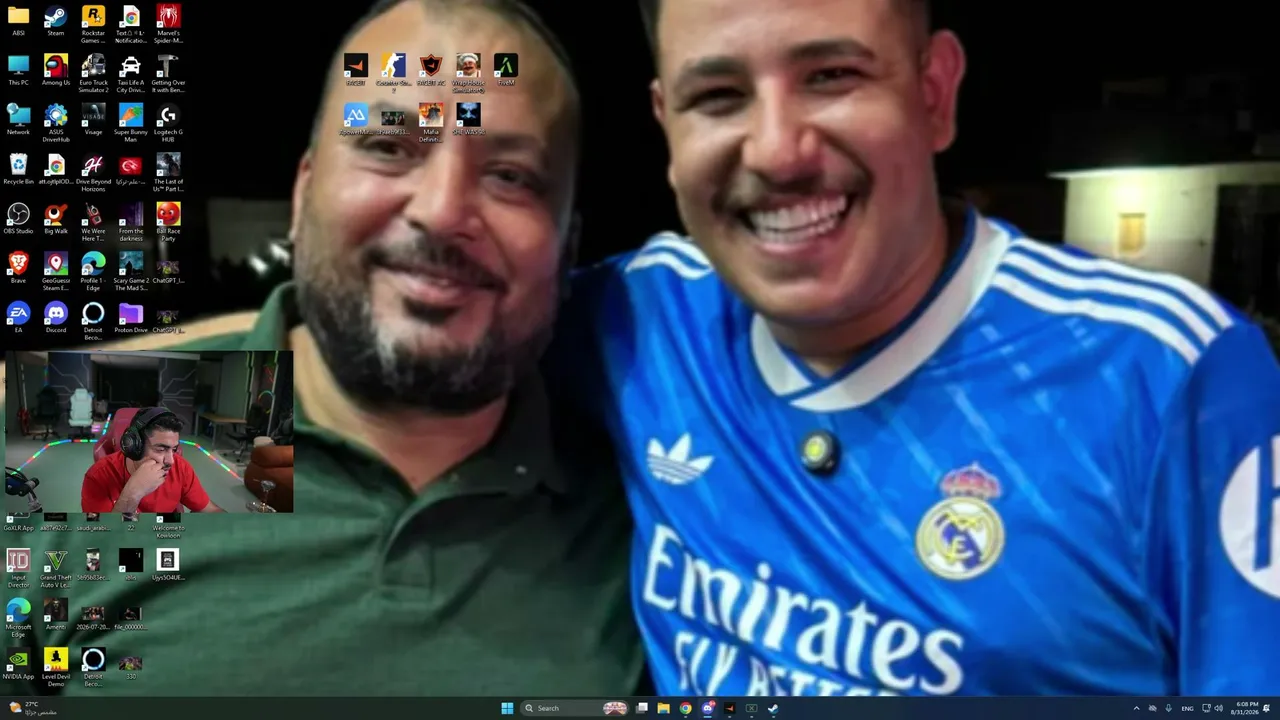Viewport: 1280px width, 720px height.
Task: Open Drive Beyond Horizons shortcut
Action: pos(93,173)
